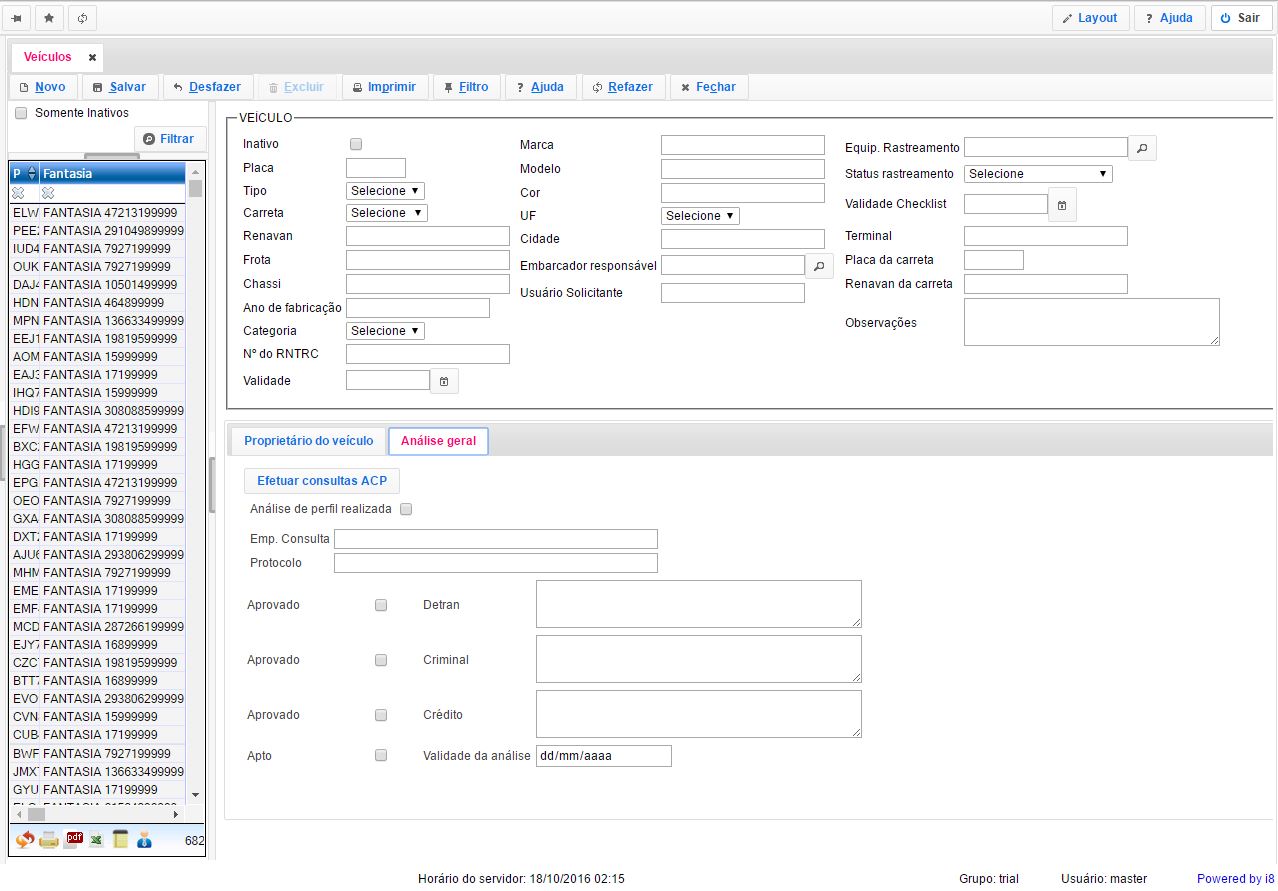The image size is (1278, 891).
Task: Click the Sair logout button
Action: pyautogui.click(x=1241, y=18)
